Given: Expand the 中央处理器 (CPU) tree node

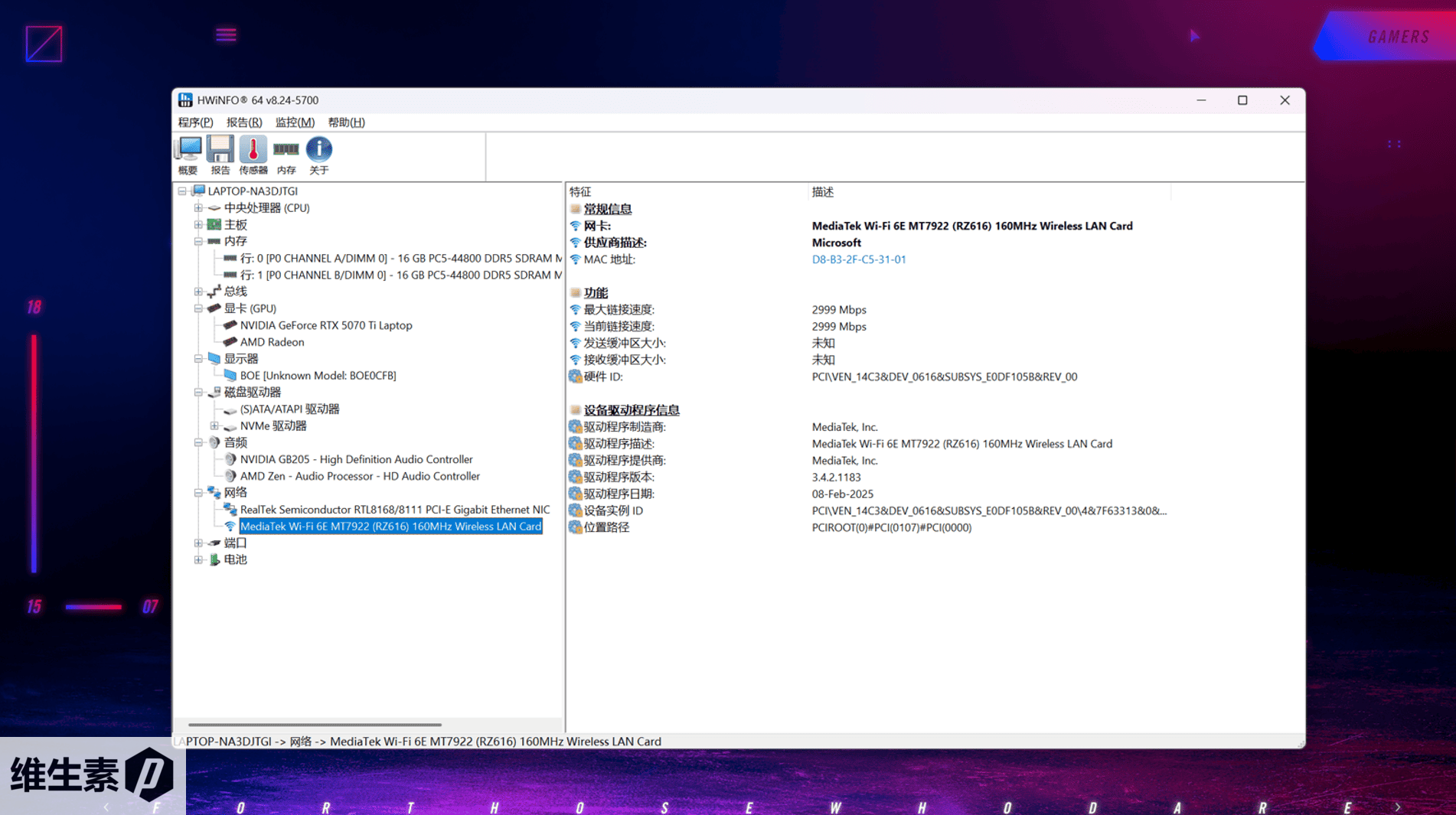Looking at the screenshot, I should 198,208.
